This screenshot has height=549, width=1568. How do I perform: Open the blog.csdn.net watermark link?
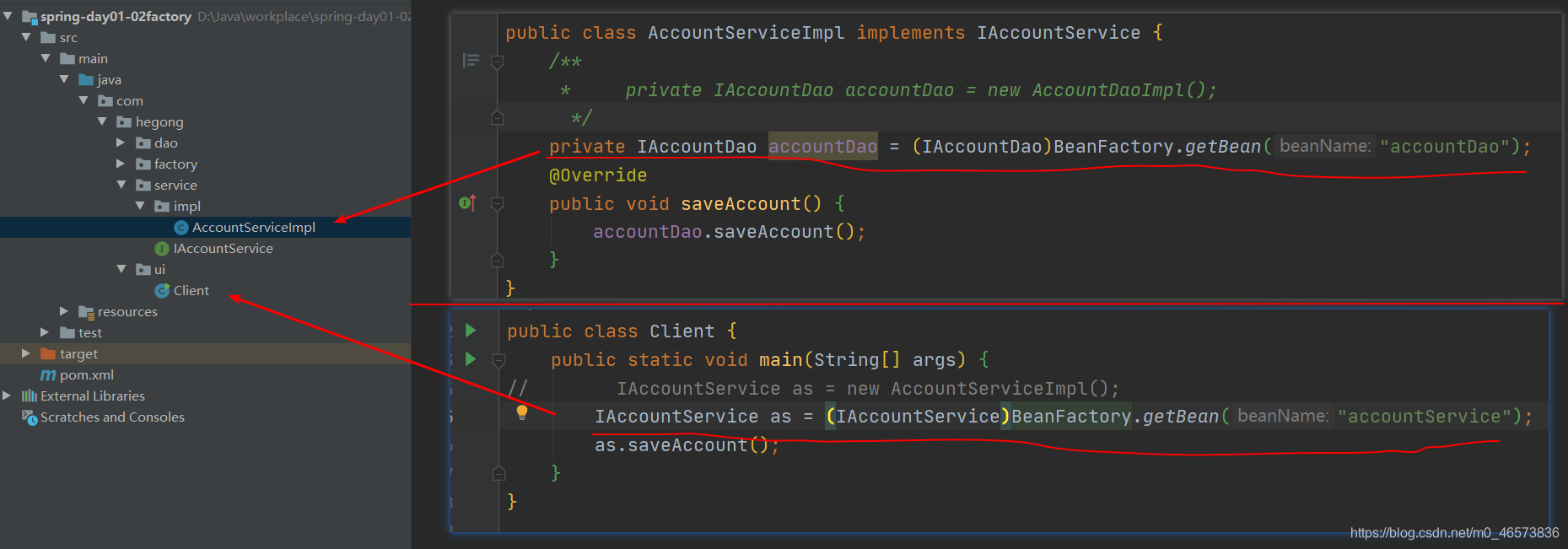(1454, 533)
